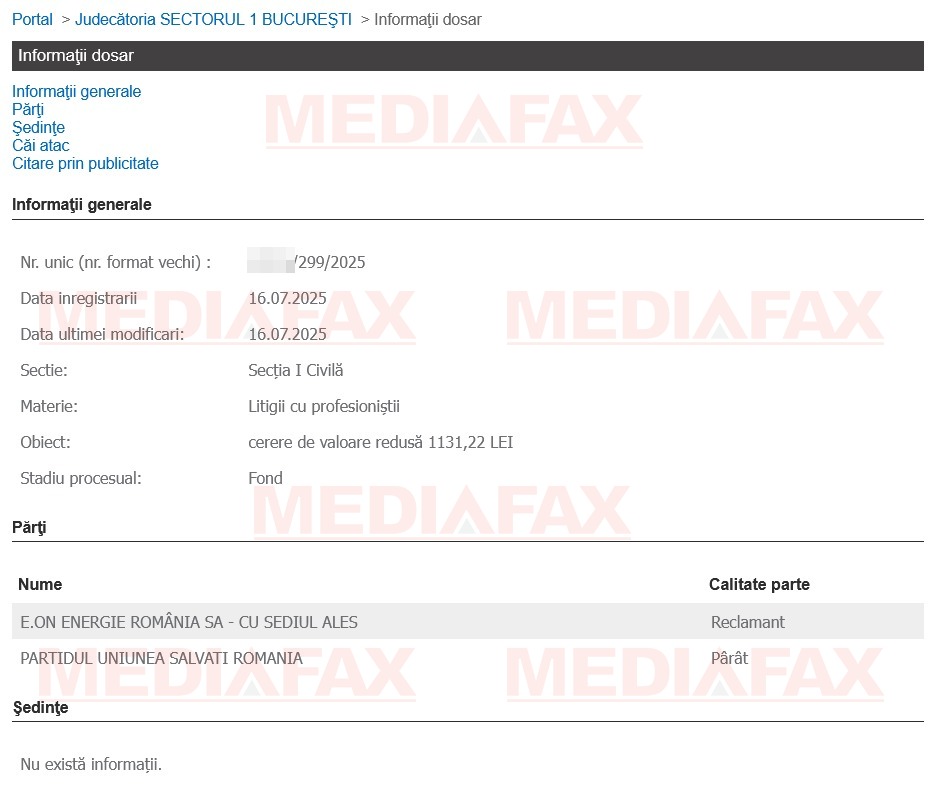Image resolution: width=939 pixels, height=795 pixels.
Task: Follow the Şedinţe navigation link
Action: [x=38, y=128]
